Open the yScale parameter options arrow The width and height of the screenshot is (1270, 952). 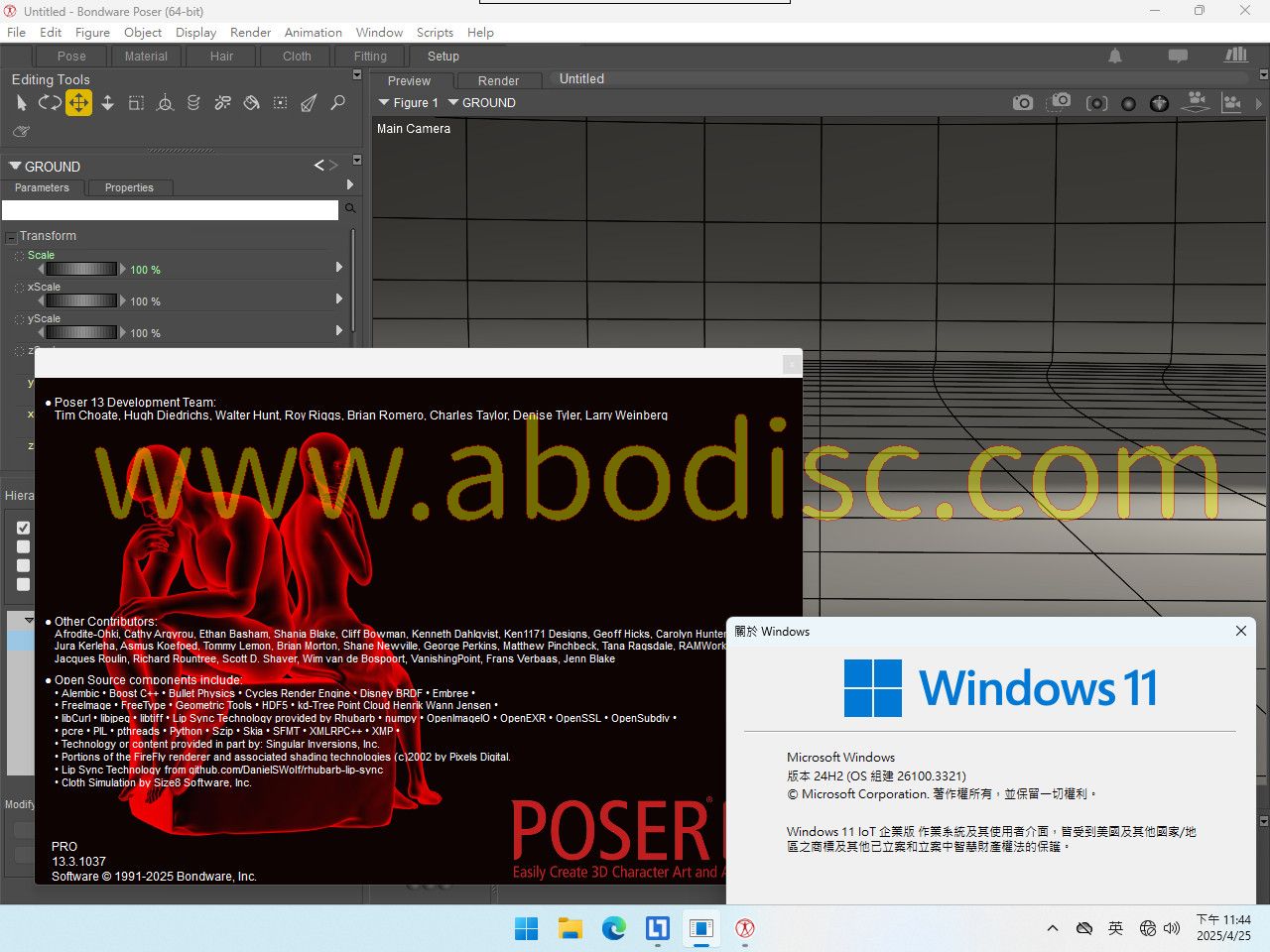coord(339,330)
